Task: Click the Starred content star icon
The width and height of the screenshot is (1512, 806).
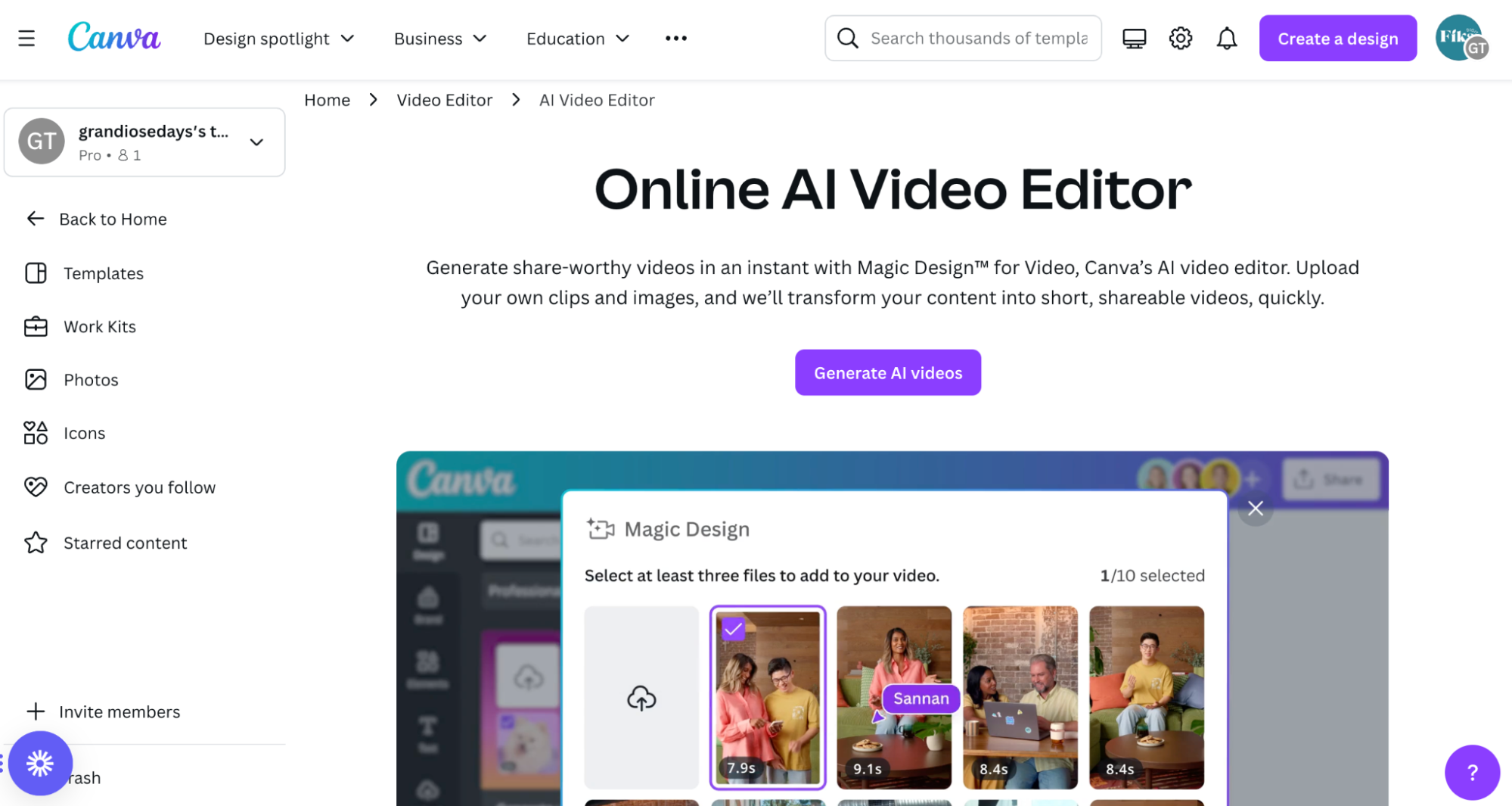Action: tap(36, 543)
